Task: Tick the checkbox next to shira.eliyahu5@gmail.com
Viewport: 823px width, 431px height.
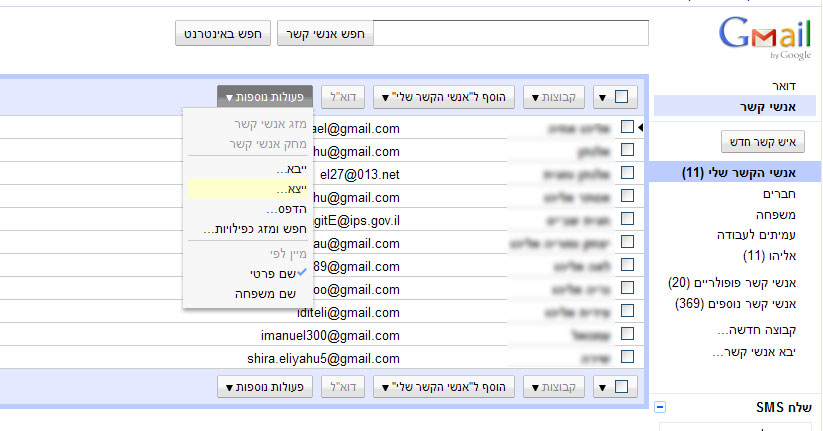Action: 627,357
